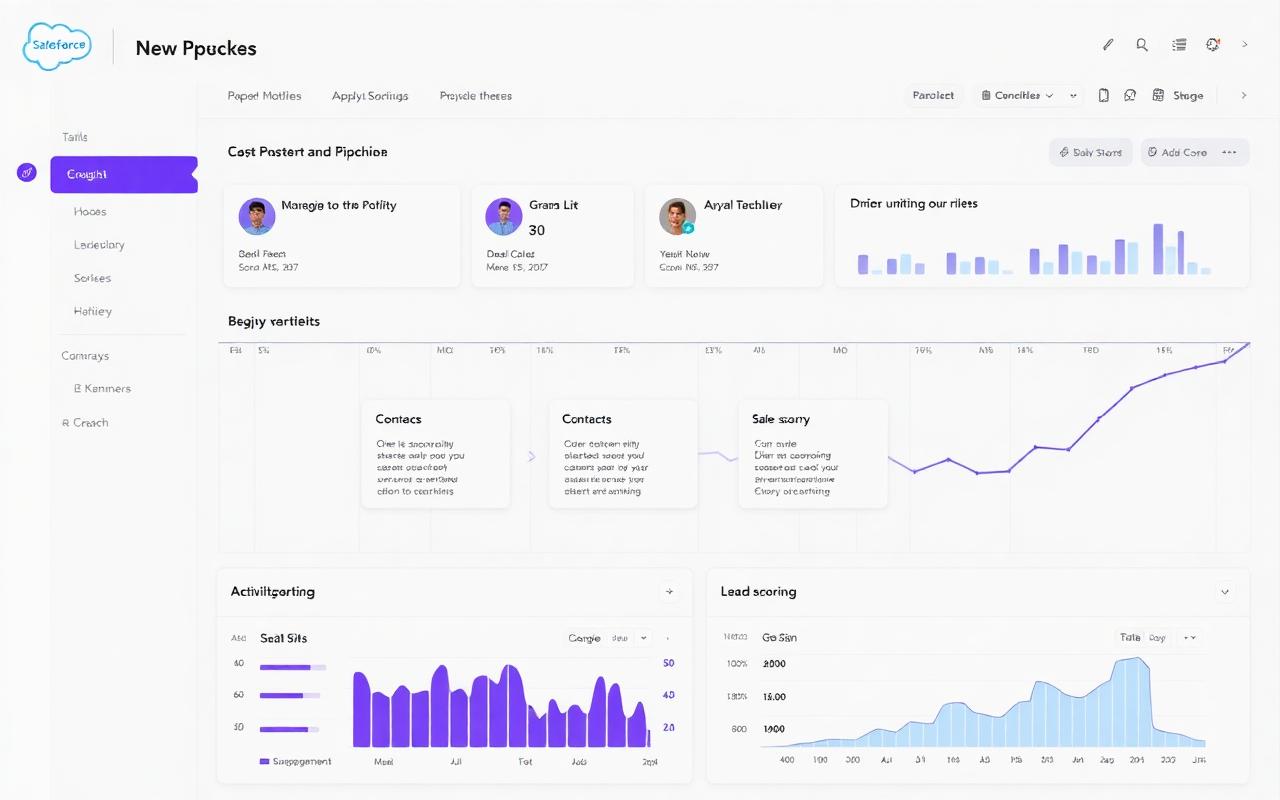Open the Cangie dropdown in activity chart
The width and height of the screenshot is (1280, 800).
pyautogui.click(x=608, y=638)
